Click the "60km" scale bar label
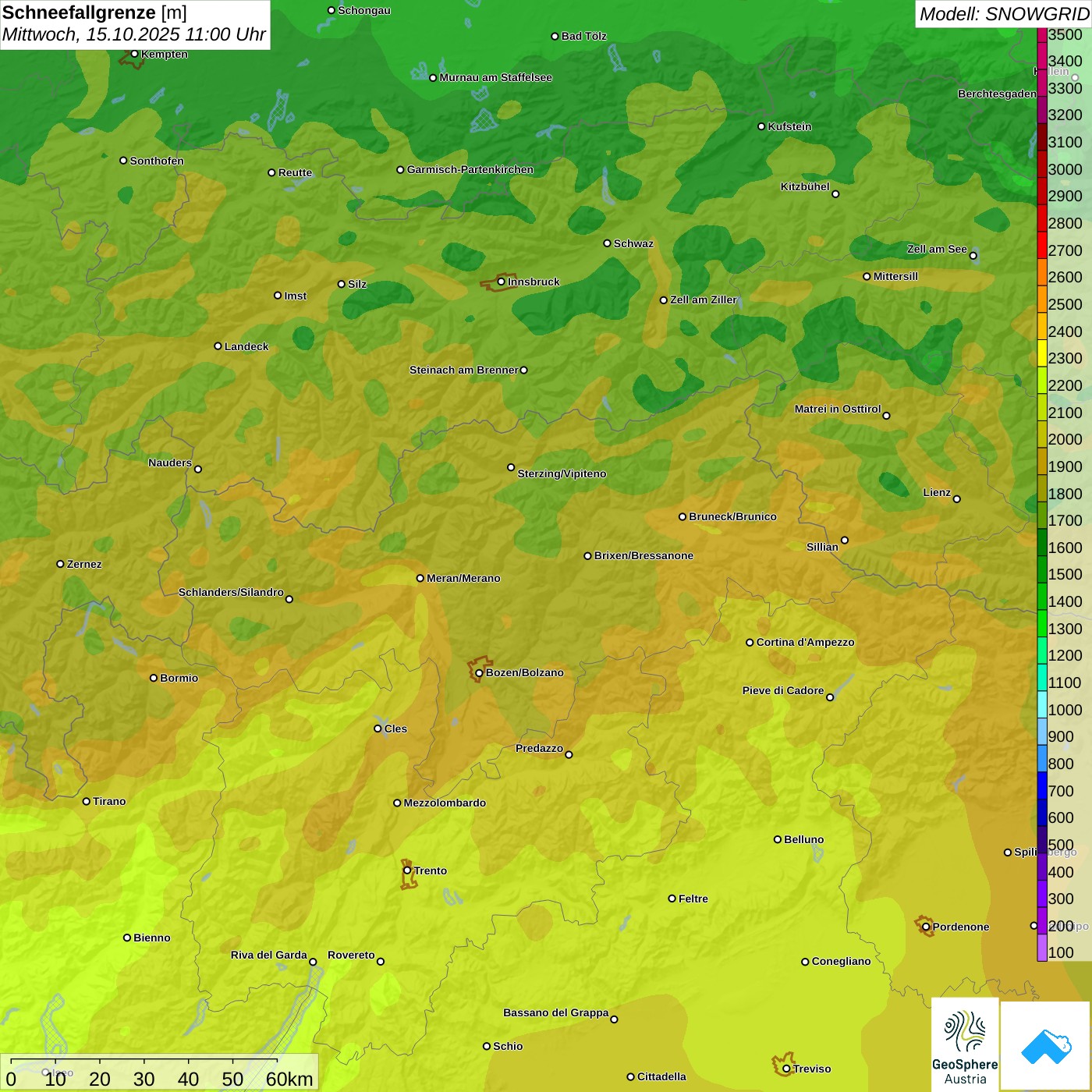The height and width of the screenshot is (1092, 1092). [289, 1079]
